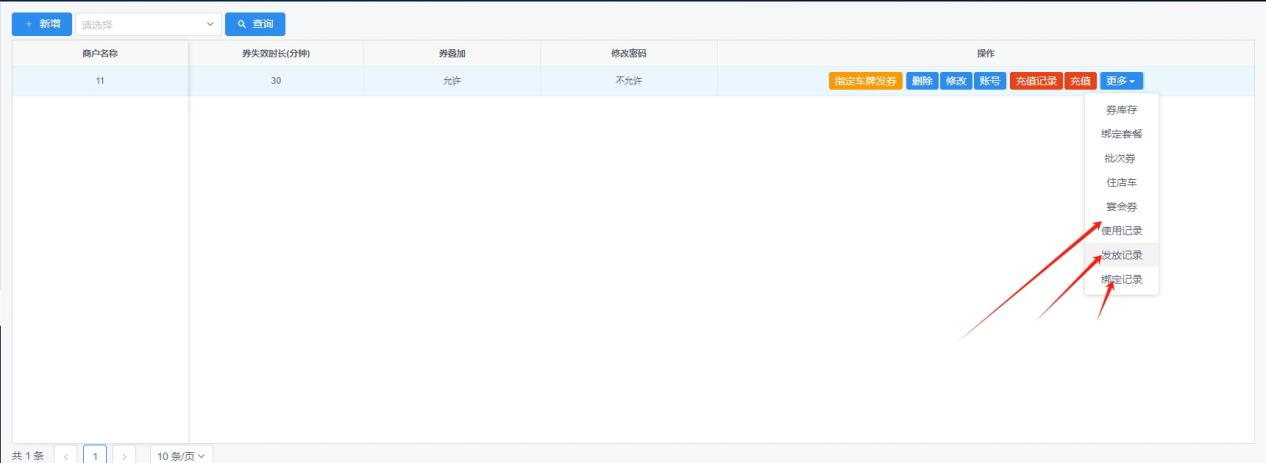
Task: Click the 券失效时长(分钟) column header
Action: coord(276,53)
